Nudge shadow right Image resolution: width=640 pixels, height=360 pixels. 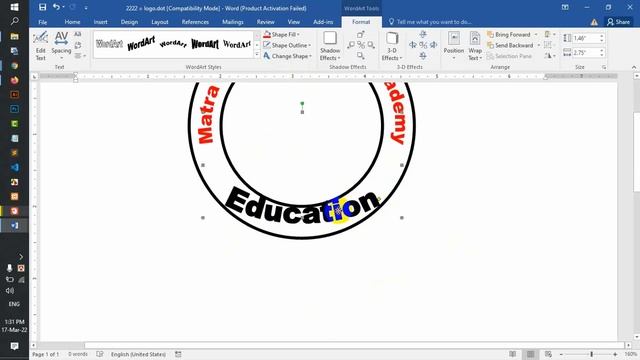coord(371,45)
